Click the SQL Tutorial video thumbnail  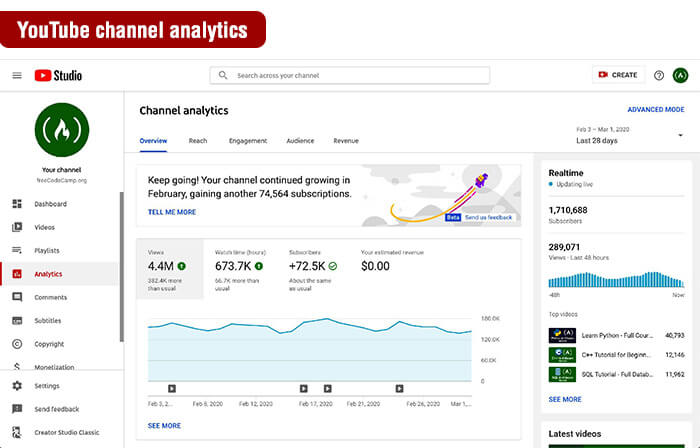click(562, 374)
